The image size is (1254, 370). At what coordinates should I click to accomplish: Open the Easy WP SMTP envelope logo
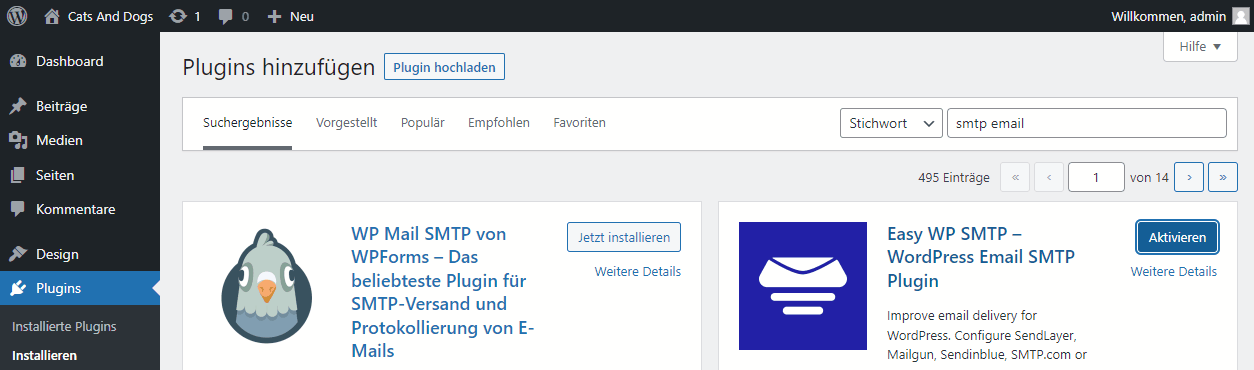click(803, 286)
